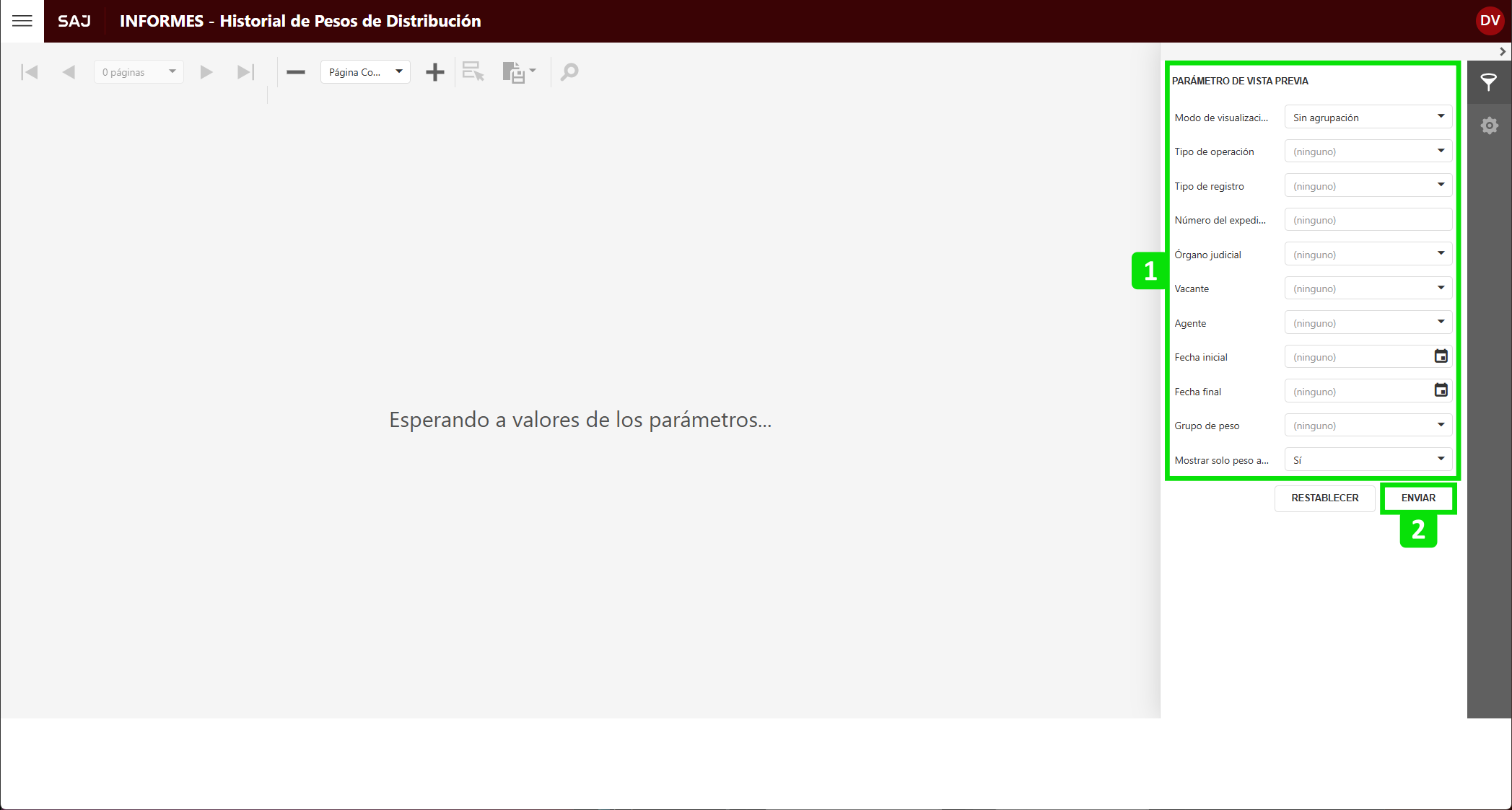Click the Número del expediente input field

point(1368,220)
